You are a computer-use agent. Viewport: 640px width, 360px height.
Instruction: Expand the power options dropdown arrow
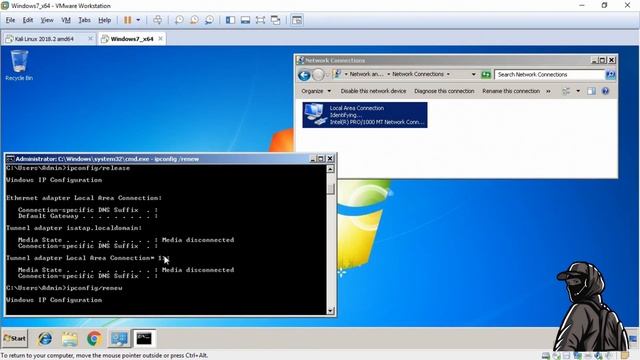click(x=138, y=20)
